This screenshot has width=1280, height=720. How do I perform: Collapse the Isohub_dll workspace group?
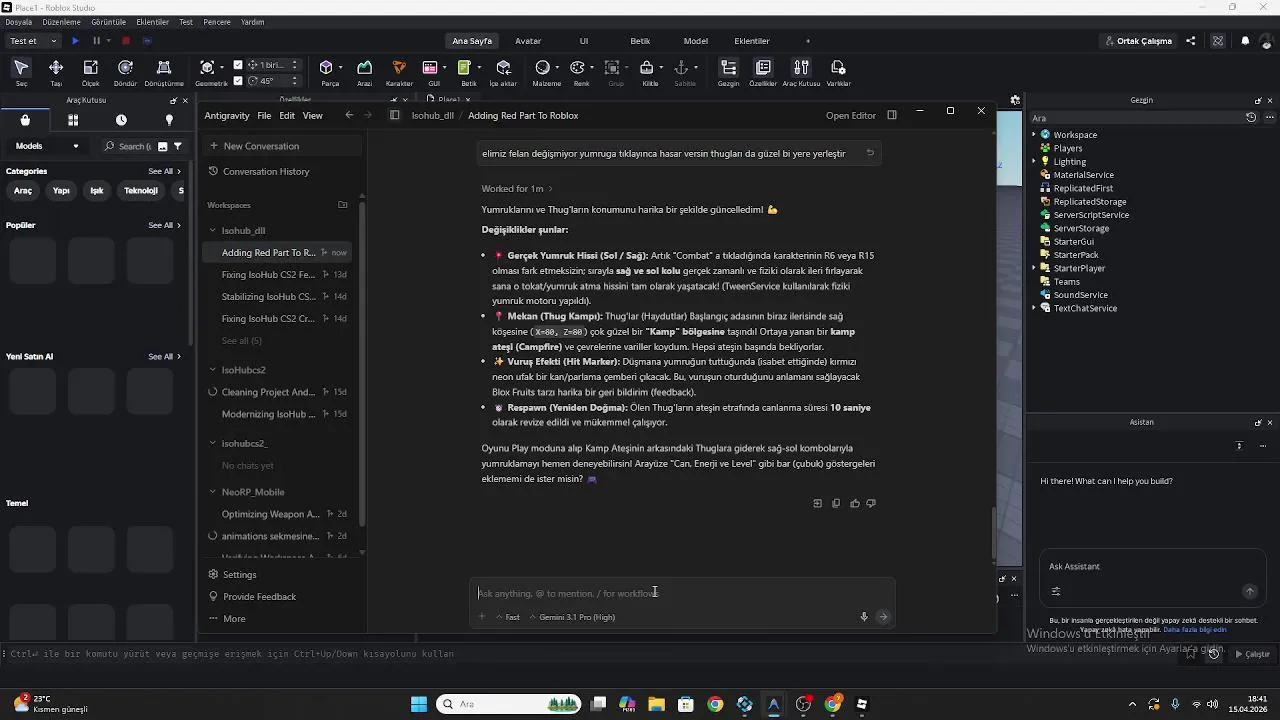point(212,231)
